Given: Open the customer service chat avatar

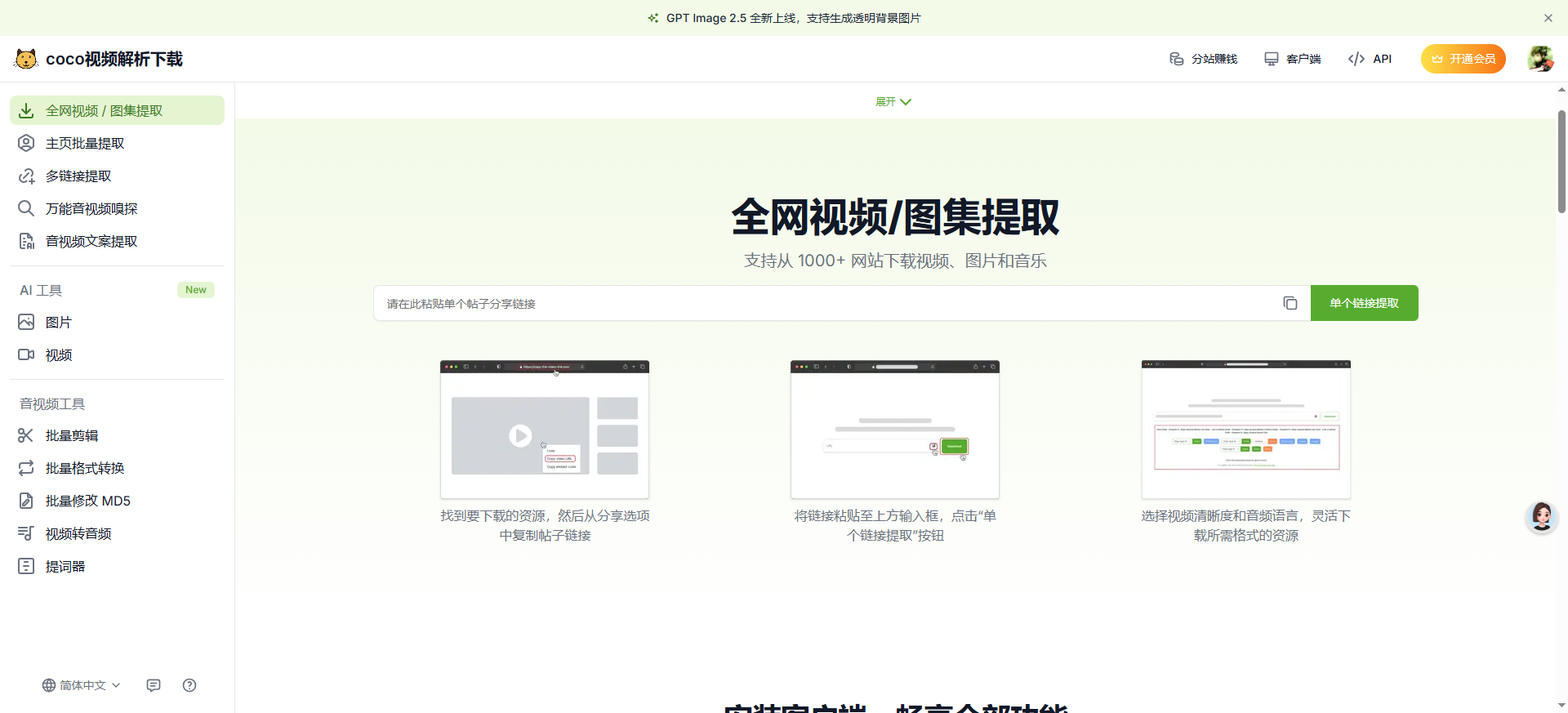Looking at the screenshot, I should pyautogui.click(x=1542, y=518).
